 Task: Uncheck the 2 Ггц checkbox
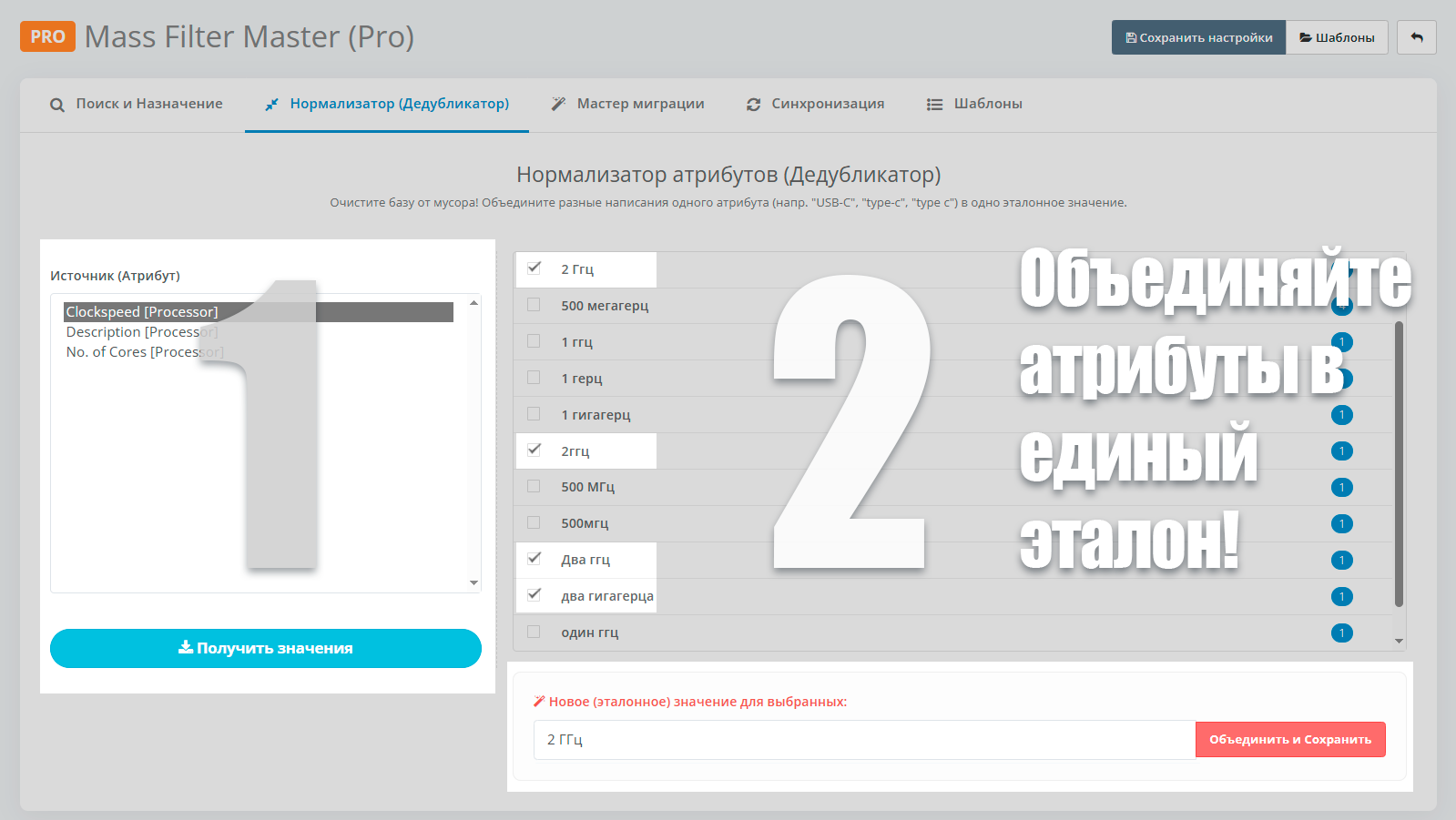(535, 268)
